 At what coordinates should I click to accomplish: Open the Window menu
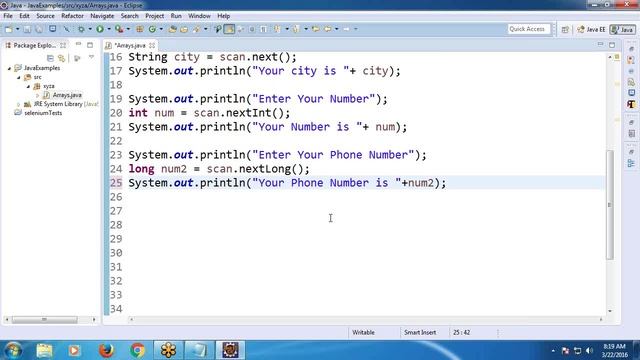coord(199,16)
